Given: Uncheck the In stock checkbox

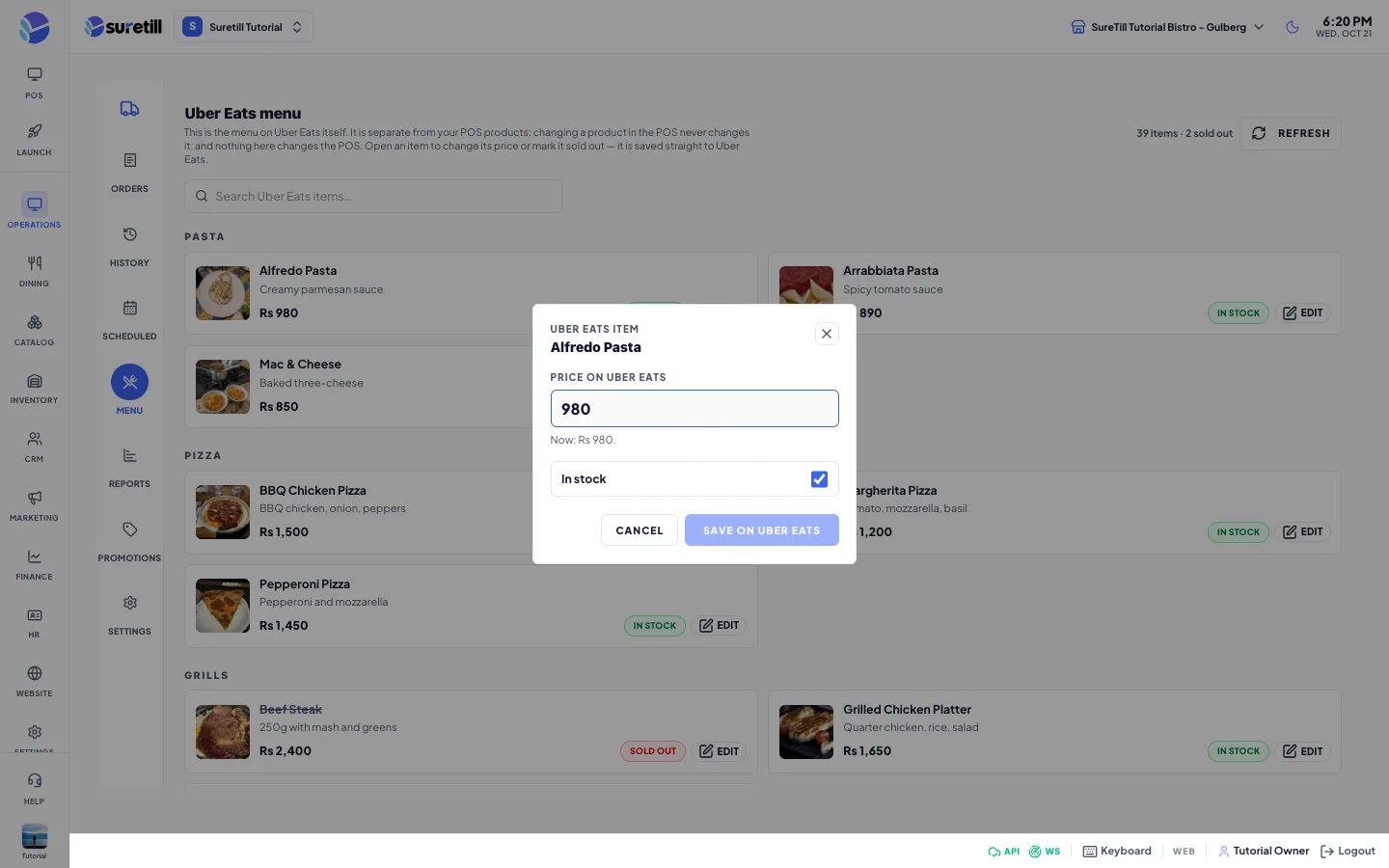Looking at the screenshot, I should pyautogui.click(x=819, y=479).
